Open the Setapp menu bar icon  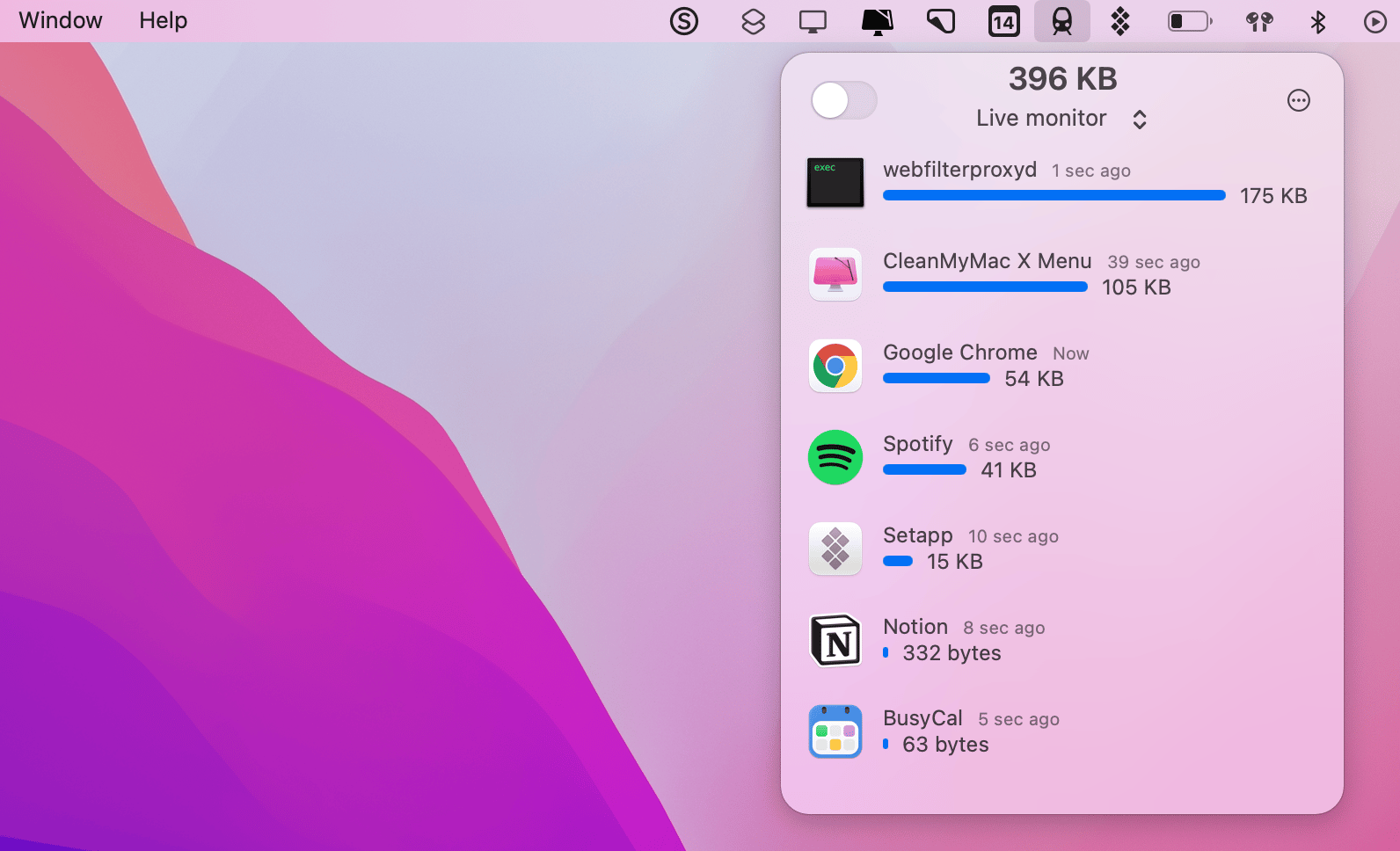(x=1120, y=21)
